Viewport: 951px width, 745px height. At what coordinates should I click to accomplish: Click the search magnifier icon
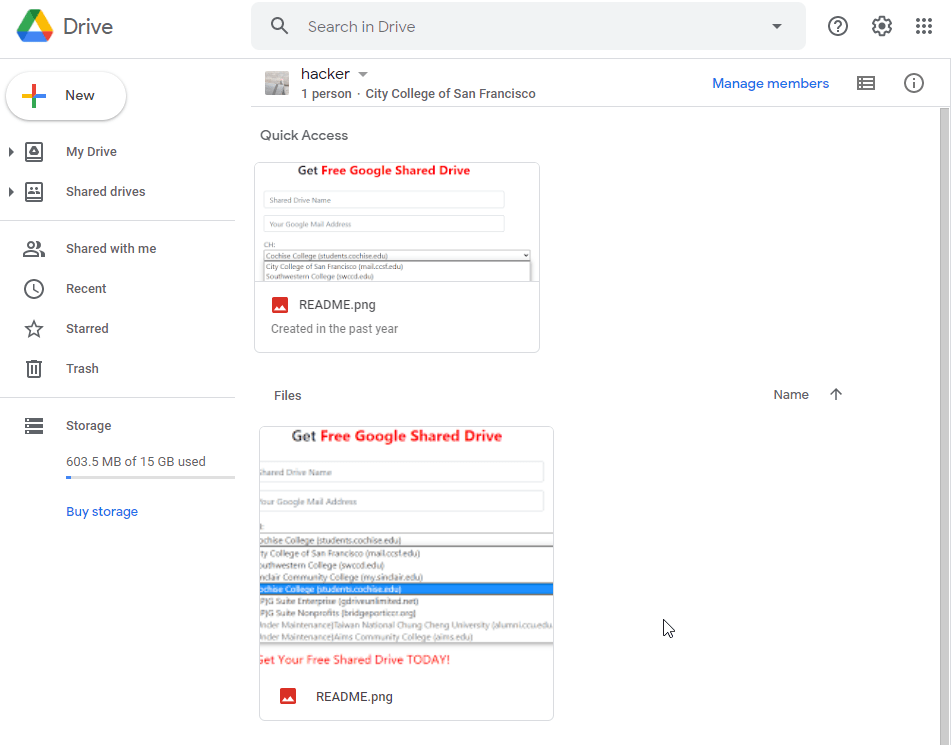click(279, 26)
